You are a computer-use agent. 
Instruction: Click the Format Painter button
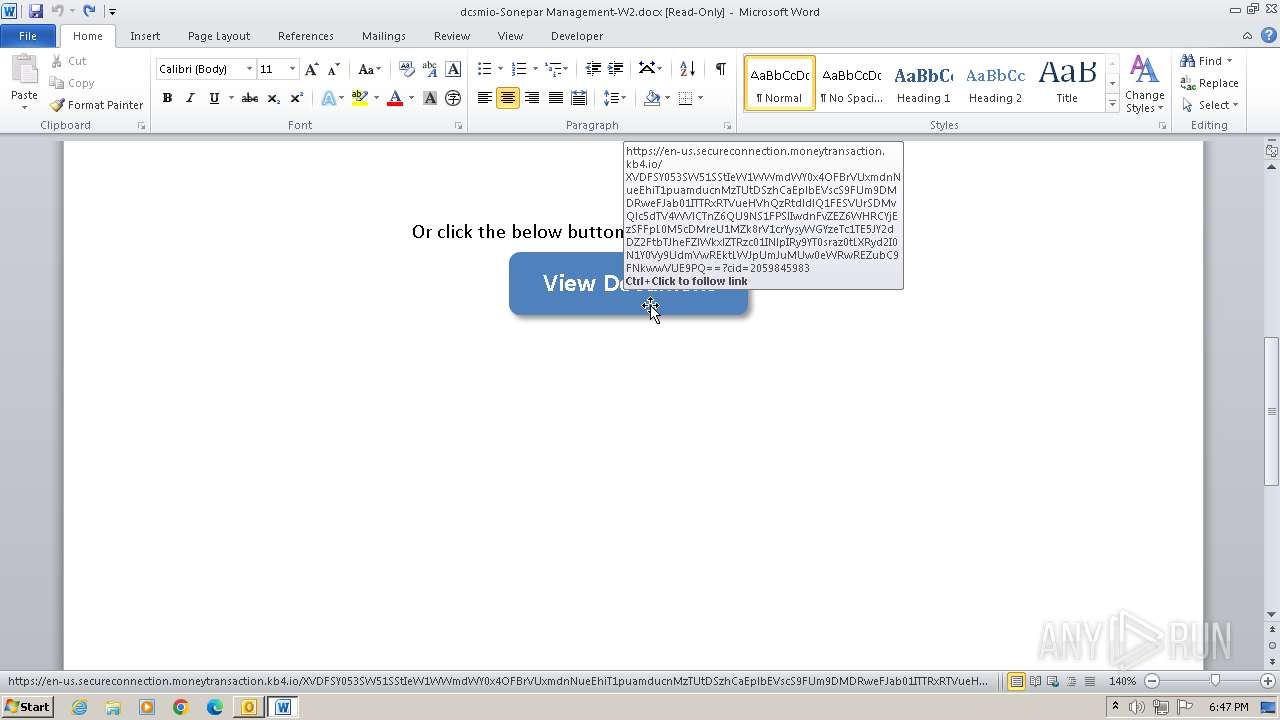coord(97,105)
